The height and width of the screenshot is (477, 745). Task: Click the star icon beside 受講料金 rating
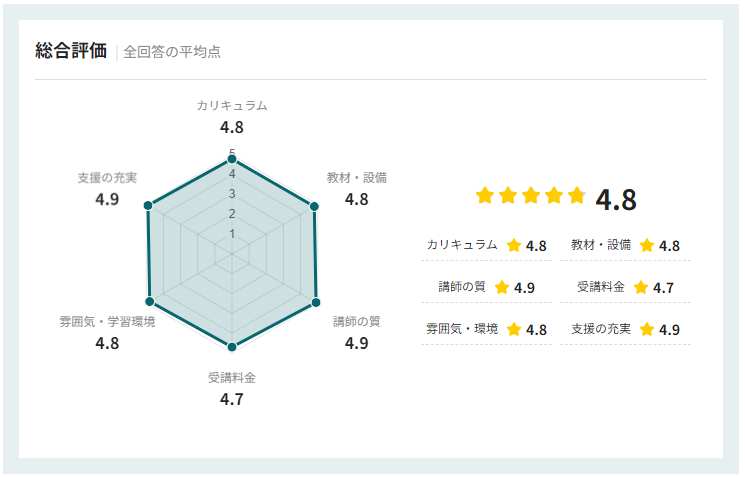tap(641, 287)
